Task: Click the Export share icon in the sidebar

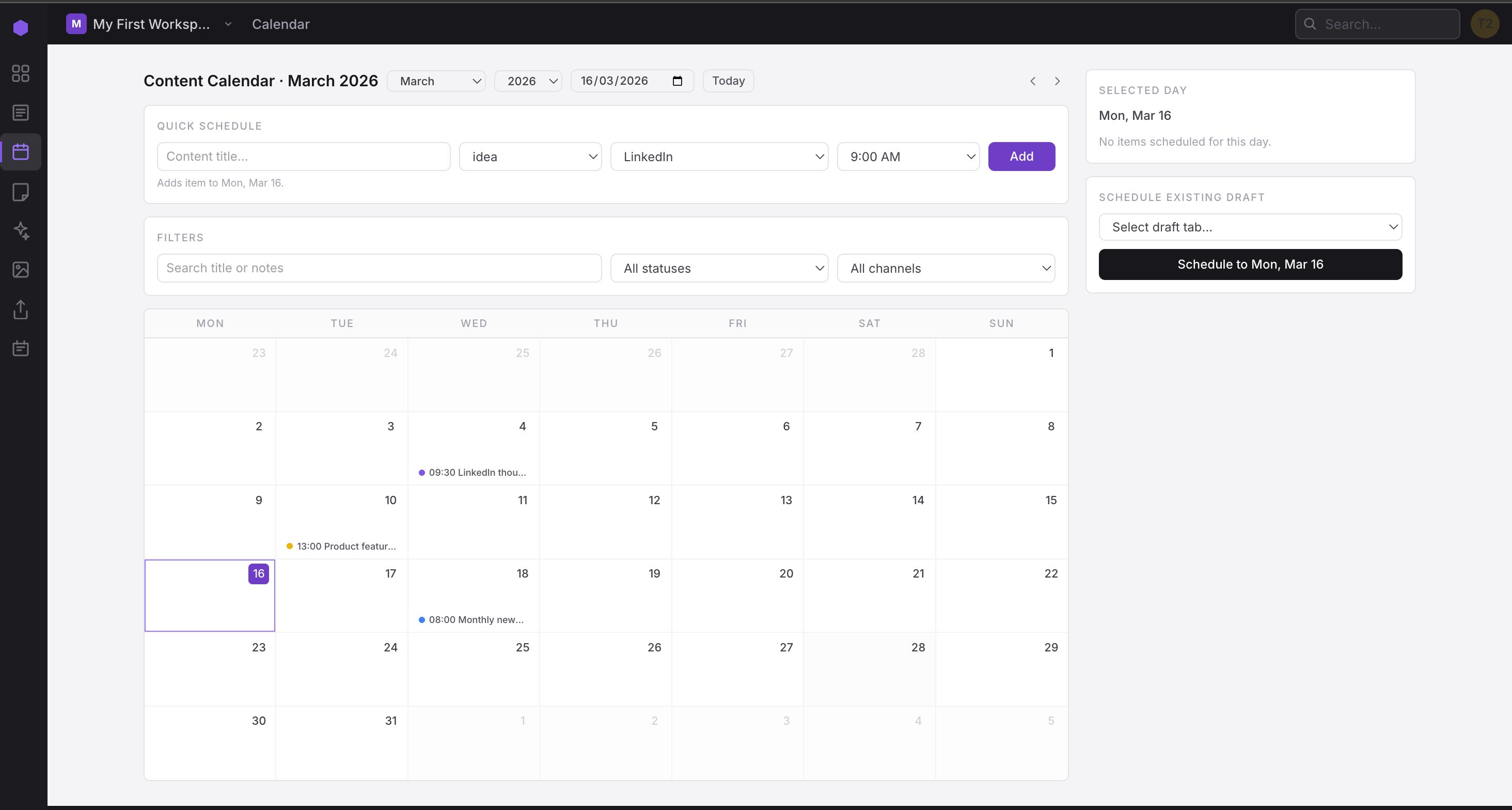Action: pyautogui.click(x=21, y=309)
